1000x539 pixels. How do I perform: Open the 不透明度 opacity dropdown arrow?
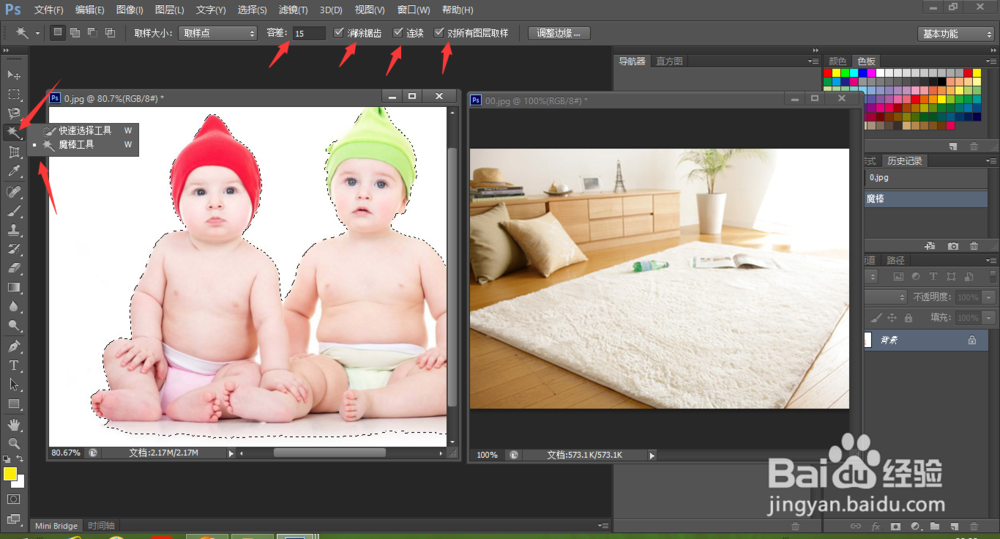coord(989,297)
